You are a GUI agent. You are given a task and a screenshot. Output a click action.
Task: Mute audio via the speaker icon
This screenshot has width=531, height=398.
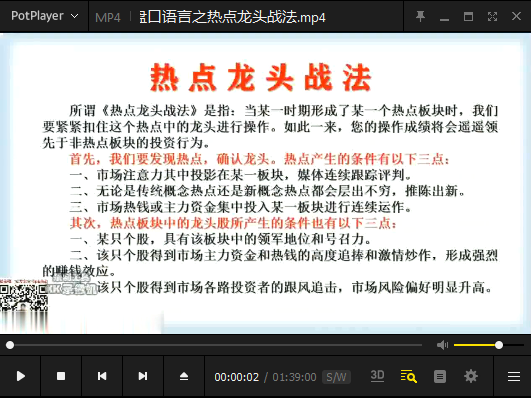442,345
